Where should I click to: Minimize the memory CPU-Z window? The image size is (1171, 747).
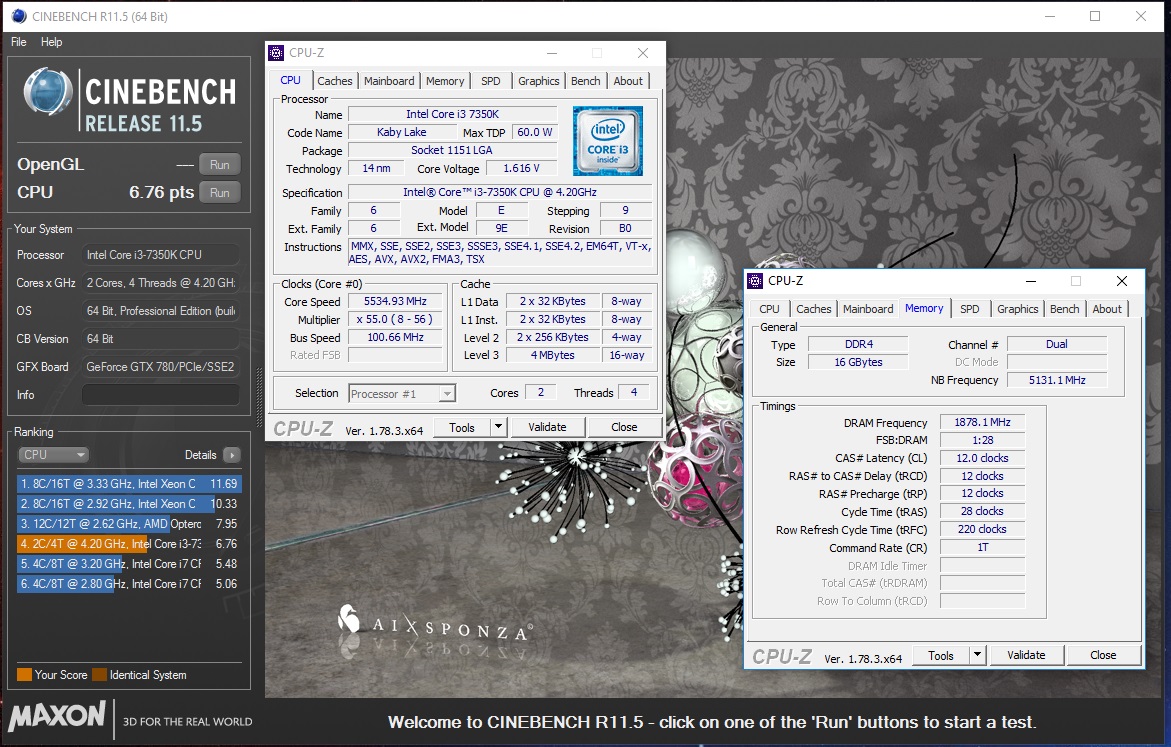pos(1031,281)
